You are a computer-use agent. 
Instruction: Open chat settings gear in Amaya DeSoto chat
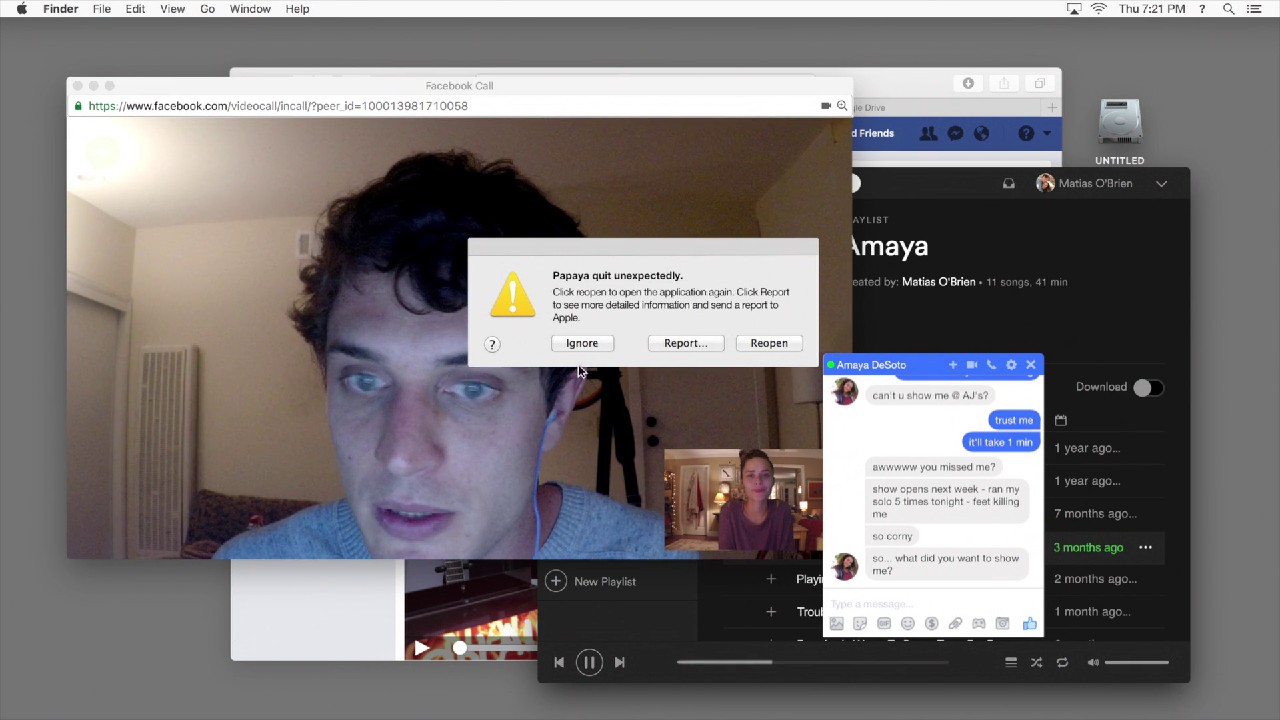coord(1011,365)
